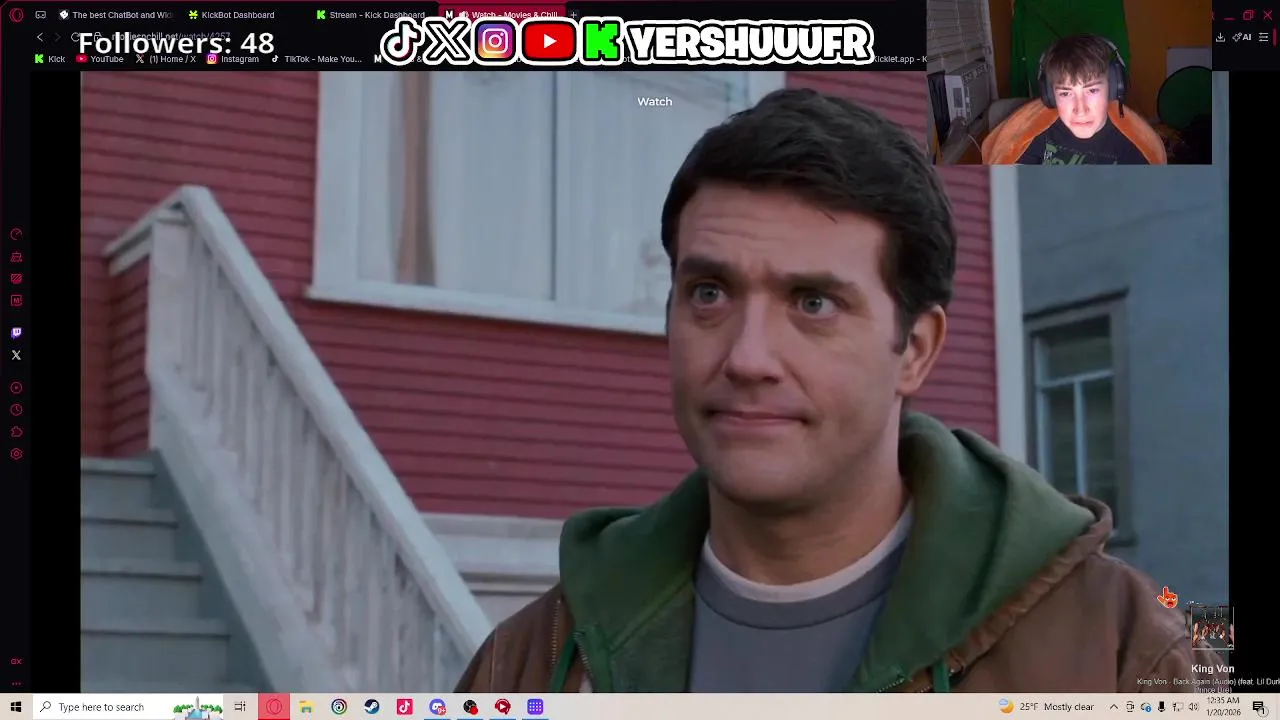The image size is (1280, 720).
Task: Open sidebar setup three-dots icon
Action: 16,683
